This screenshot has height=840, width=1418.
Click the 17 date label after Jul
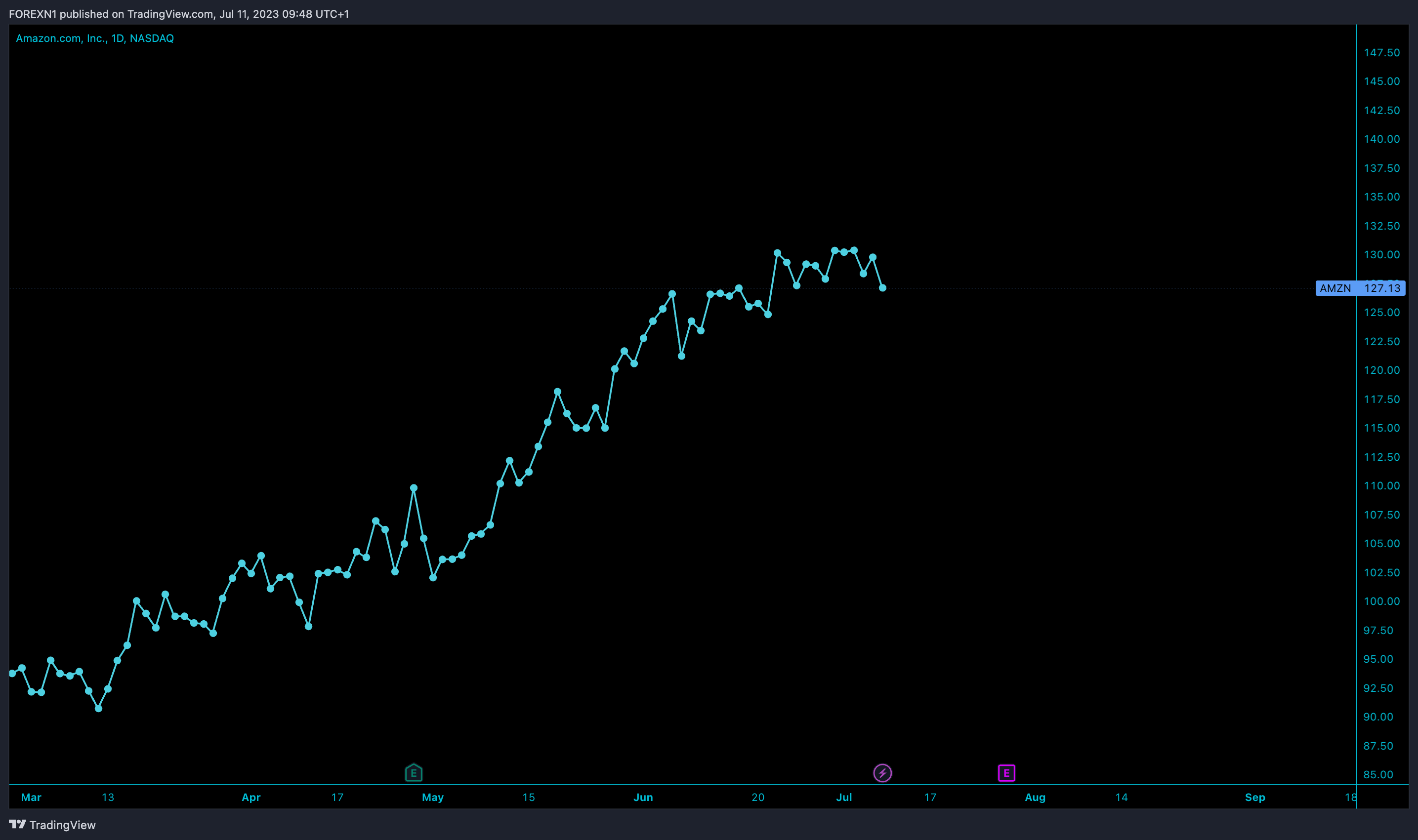tap(930, 798)
